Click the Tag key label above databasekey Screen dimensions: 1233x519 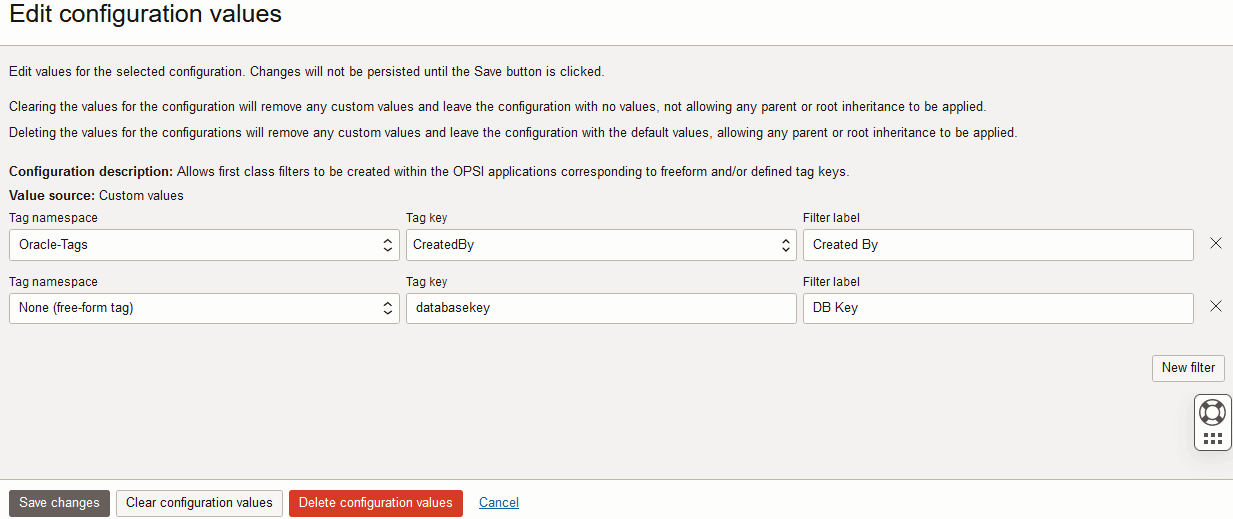click(x=426, y=282)
